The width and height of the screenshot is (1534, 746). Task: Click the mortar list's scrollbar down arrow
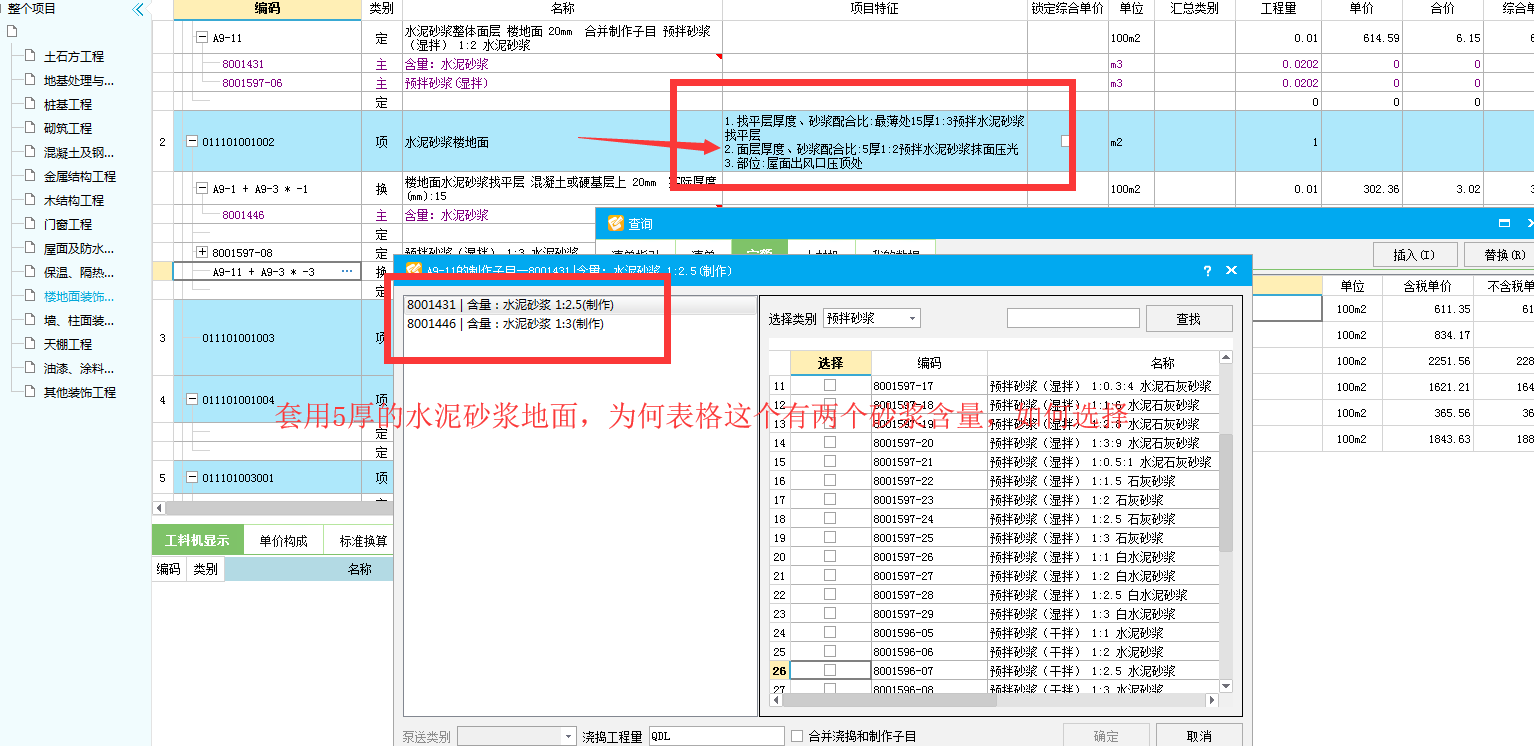click(1226, 686)
